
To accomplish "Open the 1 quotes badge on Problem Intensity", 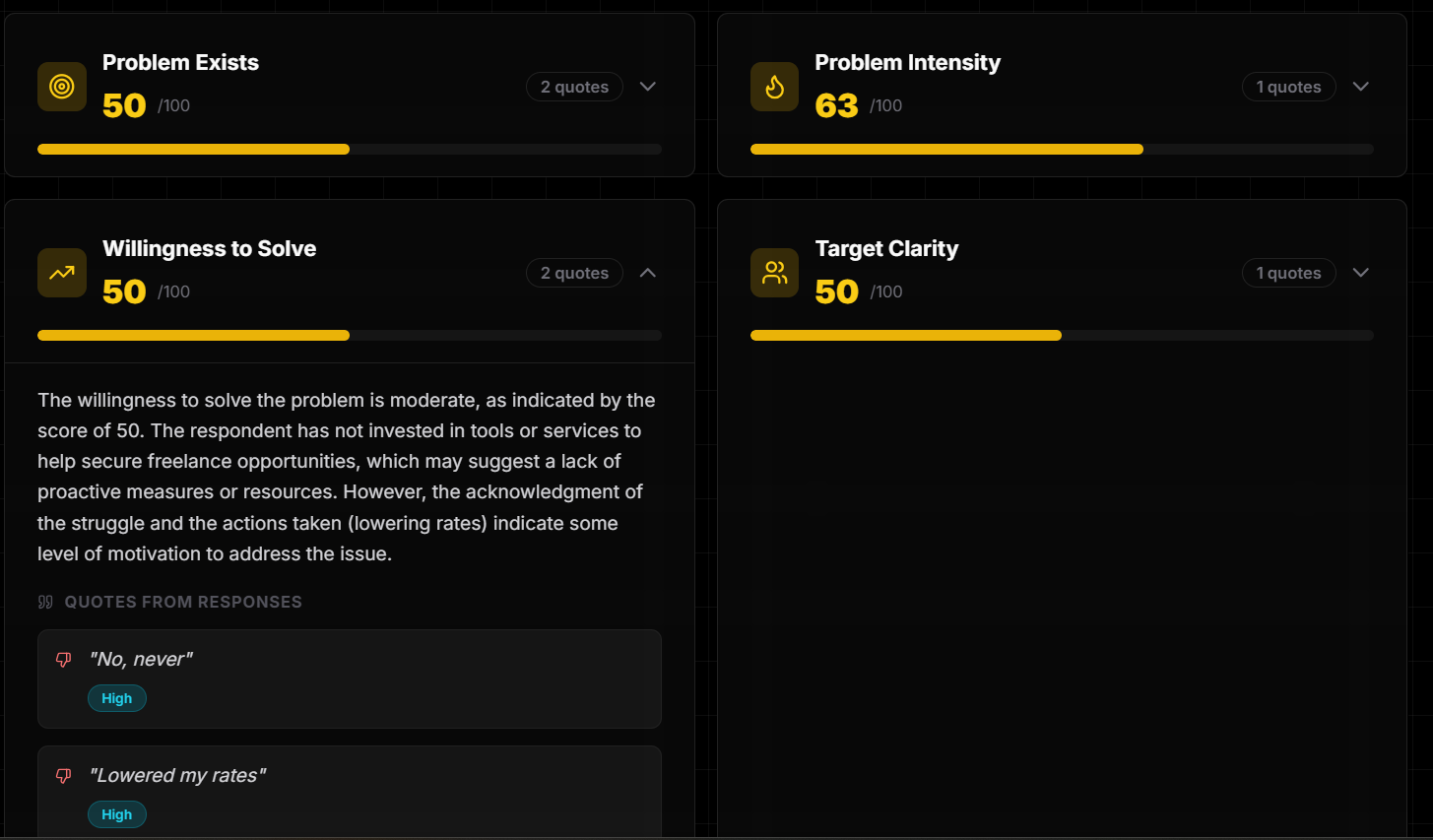I will [x=1288, y=87].
